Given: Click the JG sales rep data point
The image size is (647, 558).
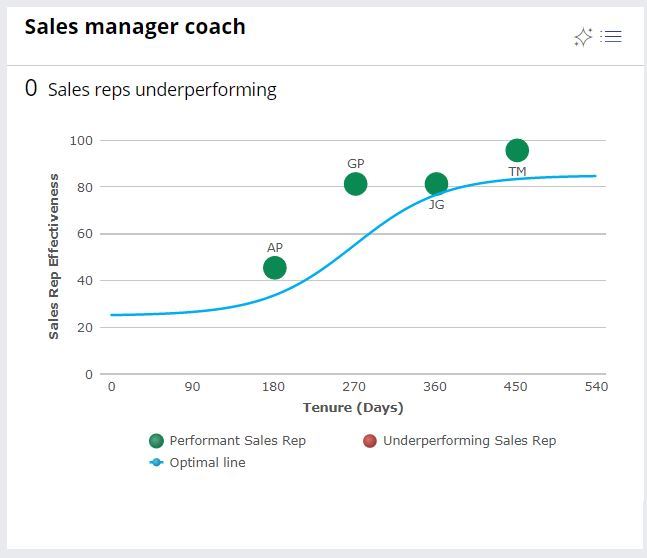Looking at the screenshot, I should click(436, 184).
